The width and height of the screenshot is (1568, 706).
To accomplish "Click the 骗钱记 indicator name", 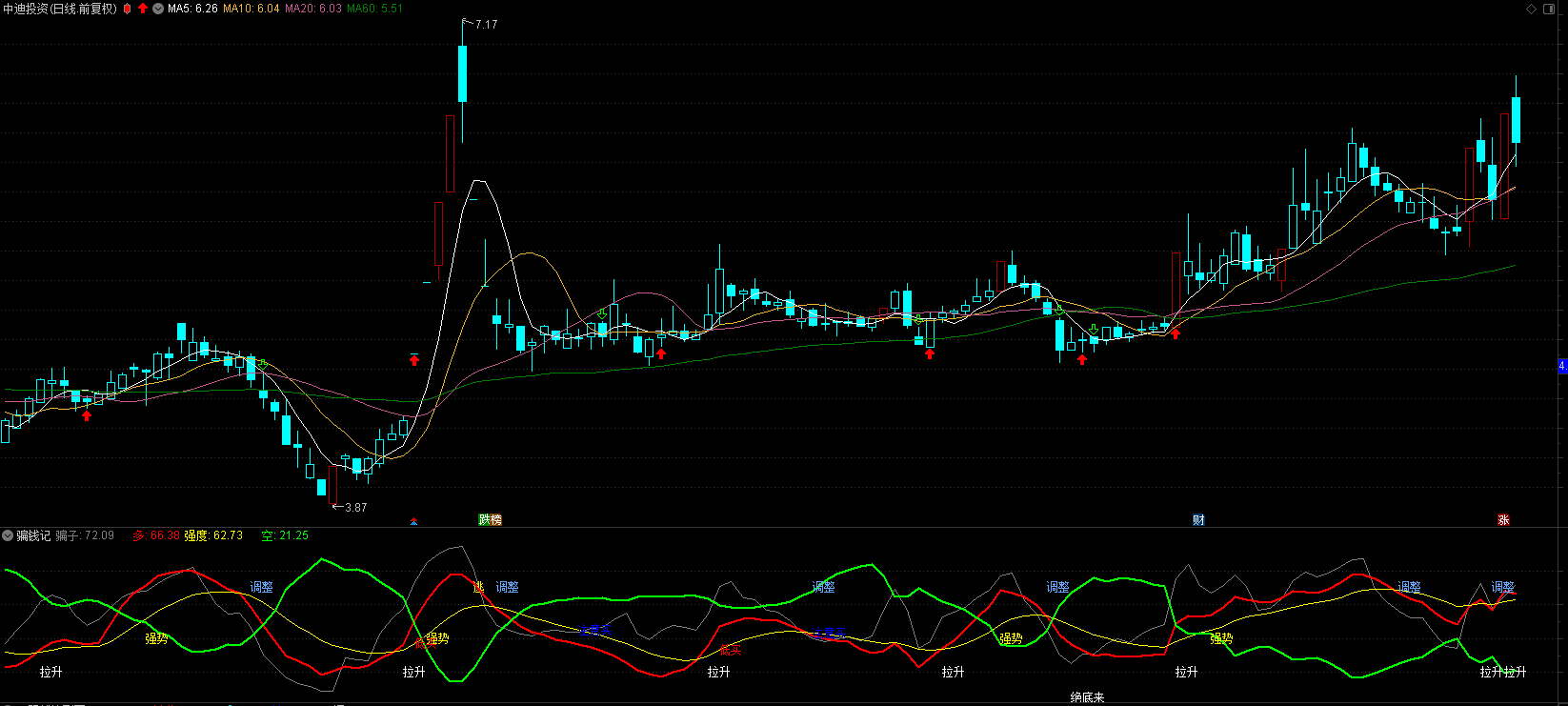I will [x=33, y=535].
